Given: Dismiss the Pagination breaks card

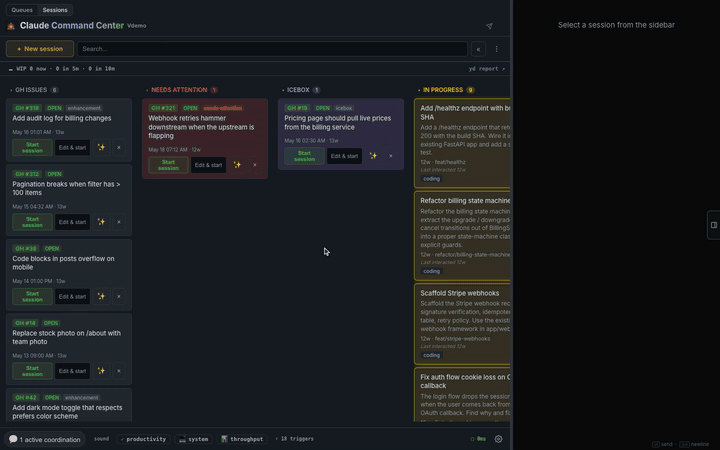Looking at the screenshot, I should click(x=119, y=222).
